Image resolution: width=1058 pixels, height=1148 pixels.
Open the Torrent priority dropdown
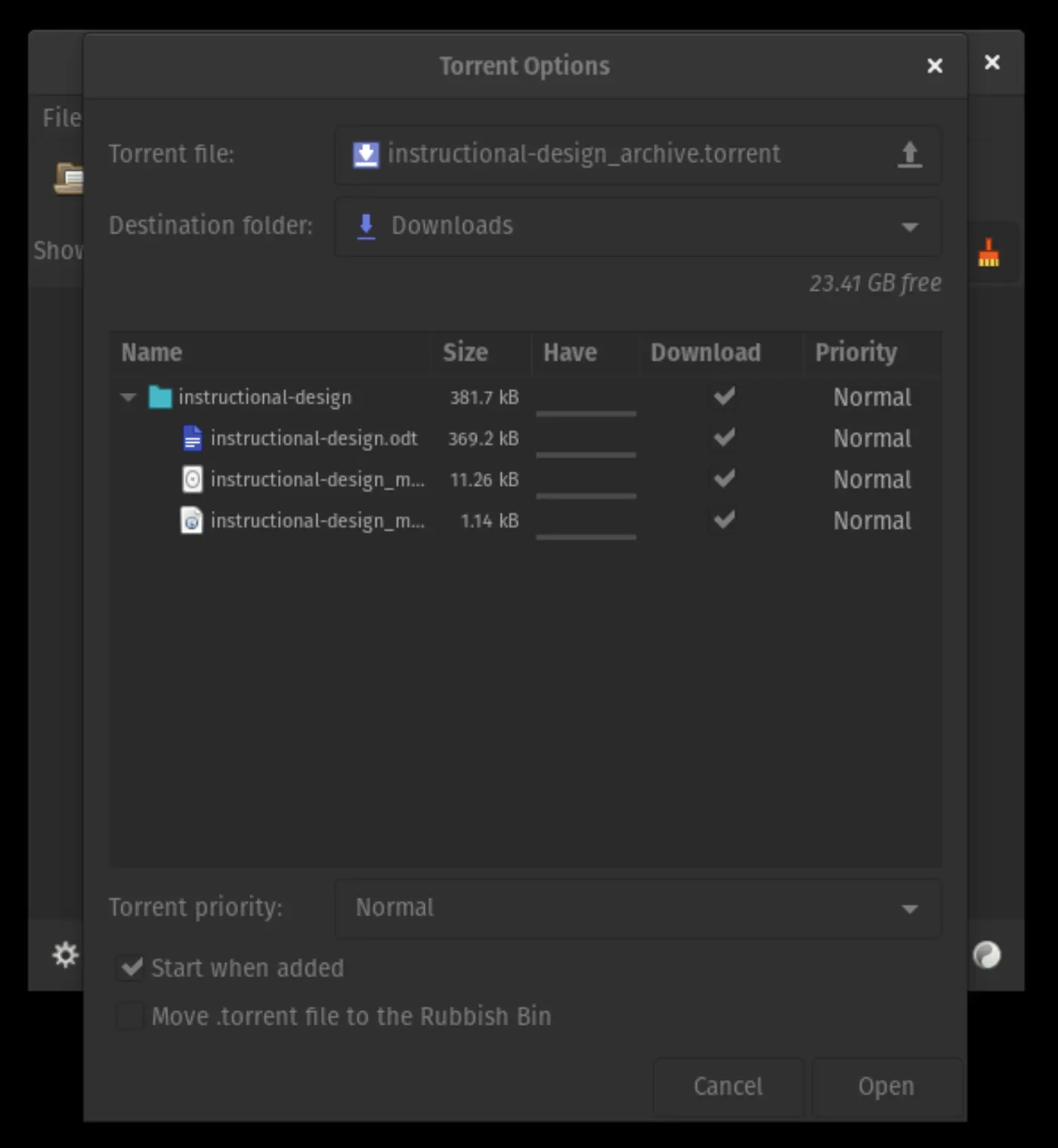638,908
